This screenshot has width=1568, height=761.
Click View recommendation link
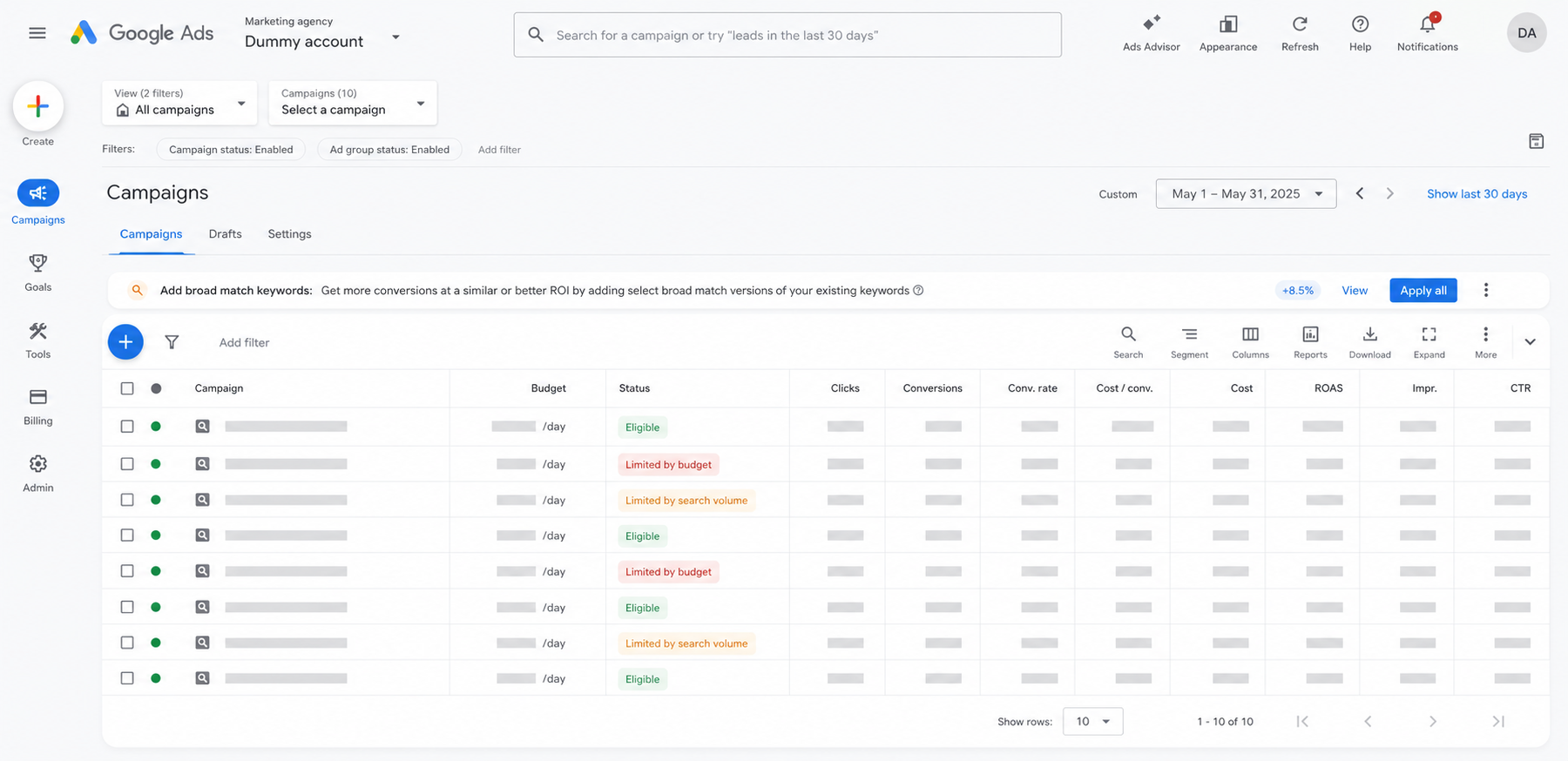pyautogui.click(x=1355, y=290)
